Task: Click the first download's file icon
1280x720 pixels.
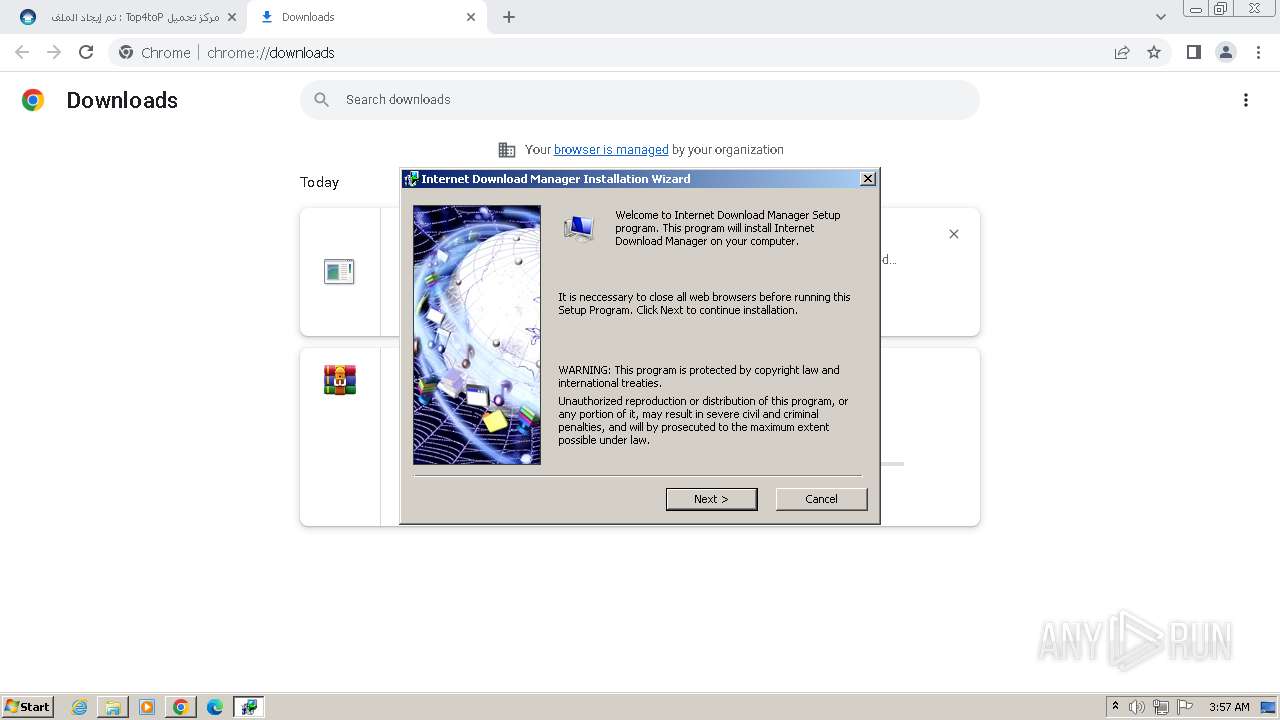Action: [x=339, y=271]
